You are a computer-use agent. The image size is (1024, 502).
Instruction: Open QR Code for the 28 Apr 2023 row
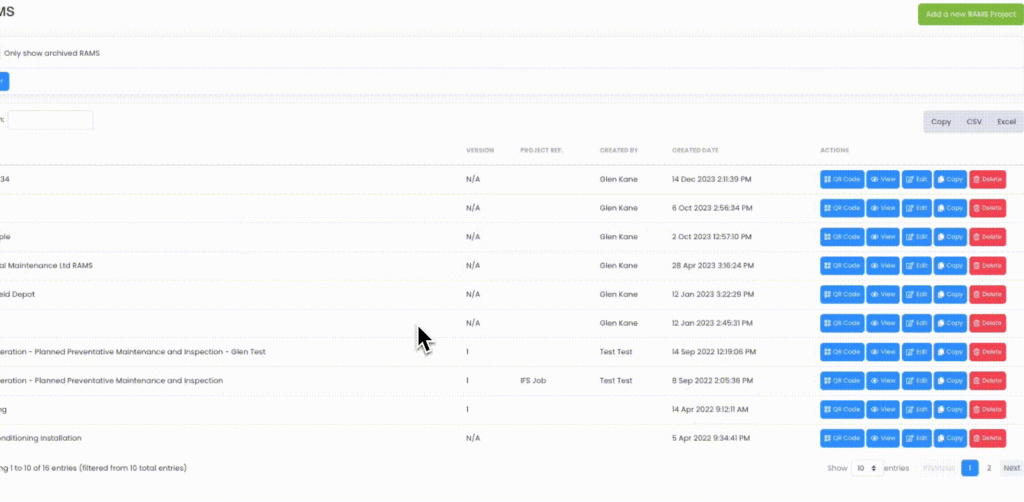click(x=842, y=266)
